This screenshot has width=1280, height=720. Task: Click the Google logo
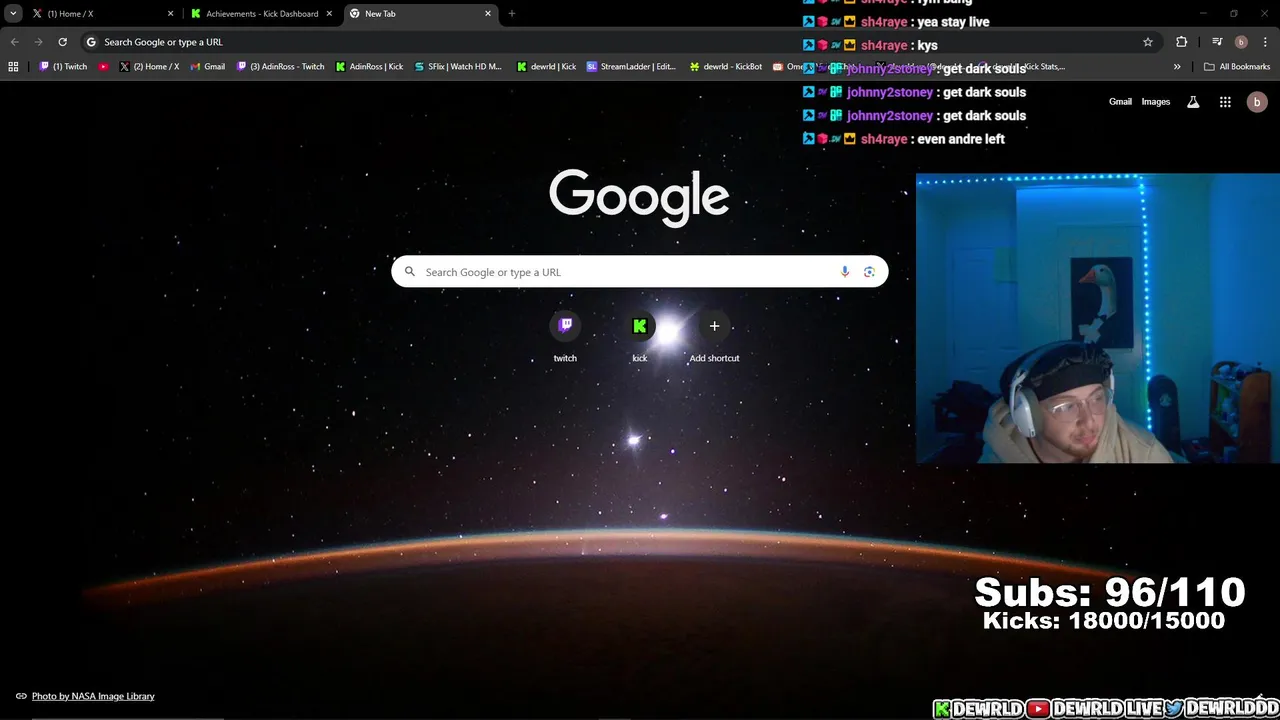(639, 197)
